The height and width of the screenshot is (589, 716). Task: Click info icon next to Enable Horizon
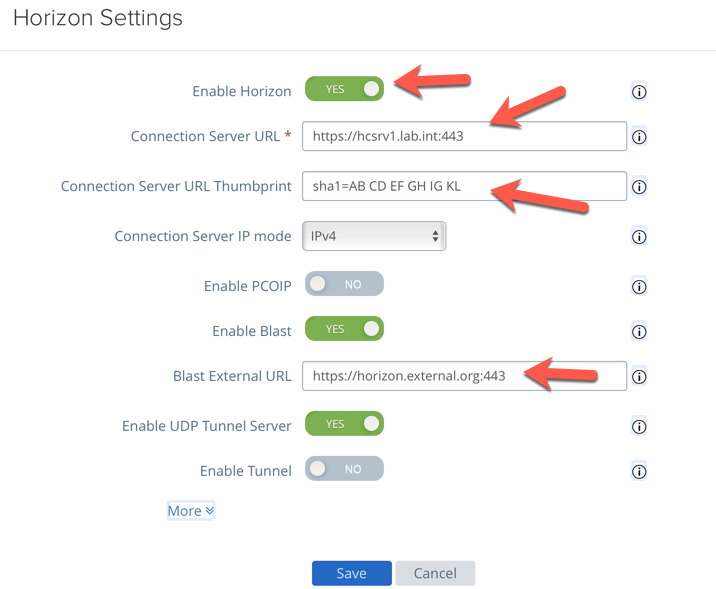click(640, 92)
